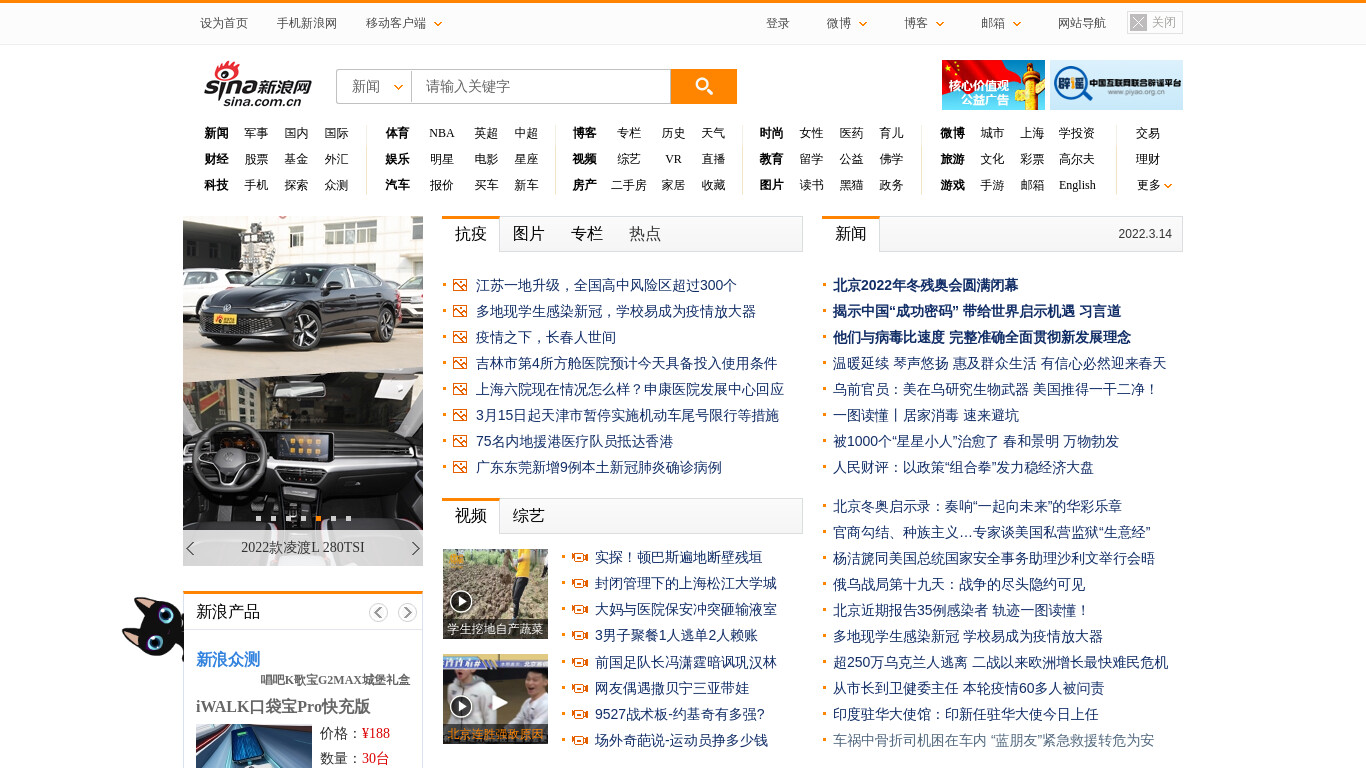Switch to the 抗疫 tab
Screen dimensions: 1366x768
[x=471, y=234]
